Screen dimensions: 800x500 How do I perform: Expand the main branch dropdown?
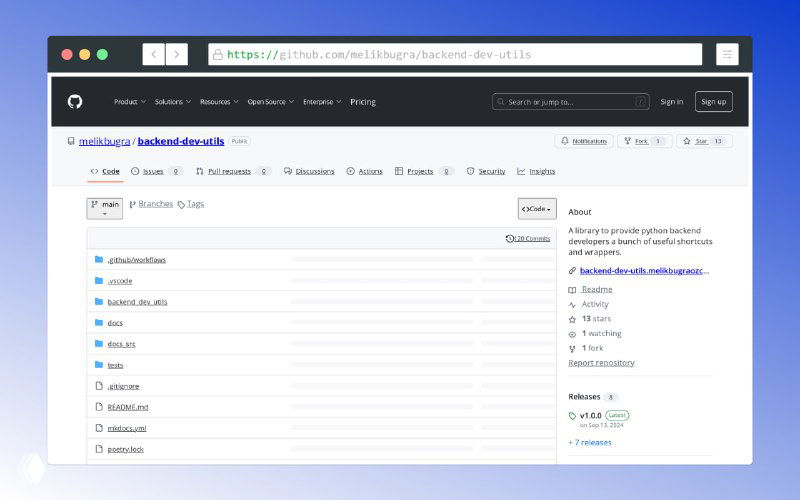point(105,207)
